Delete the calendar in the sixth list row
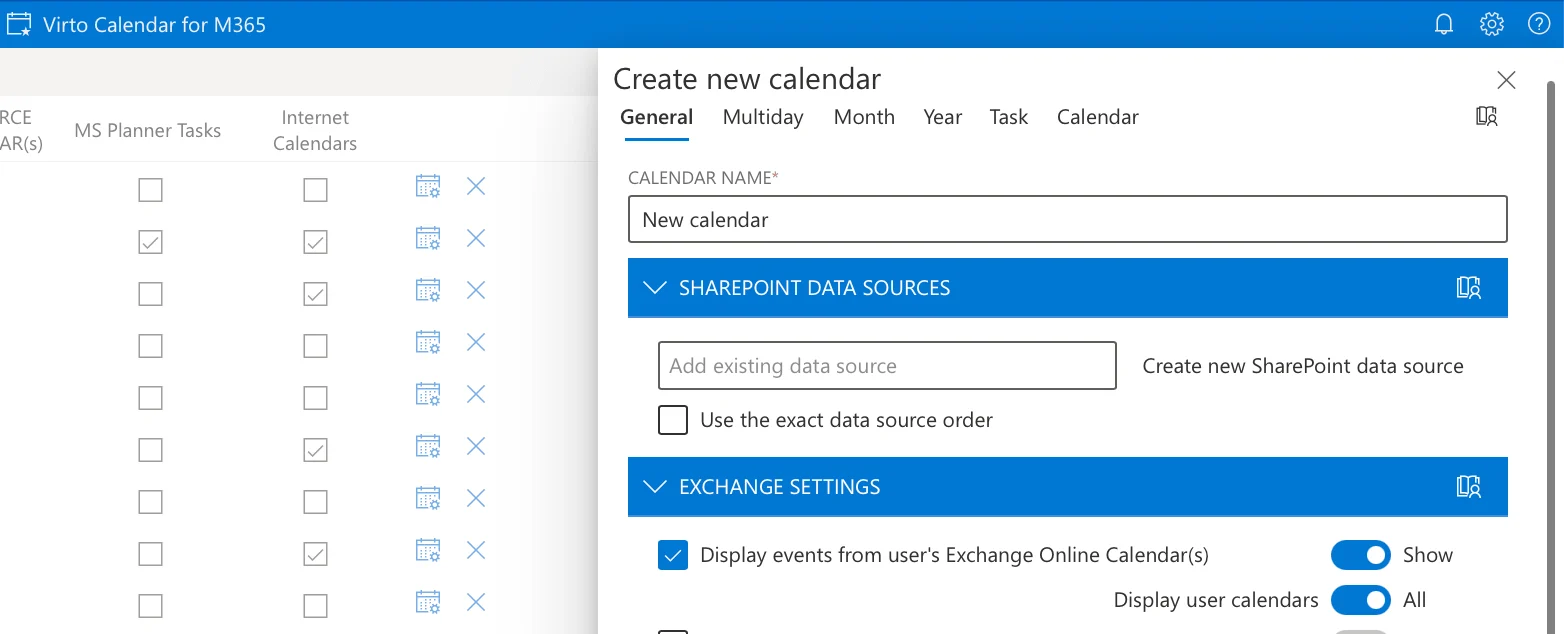1564x634 pixels. (x=476, y=446)
